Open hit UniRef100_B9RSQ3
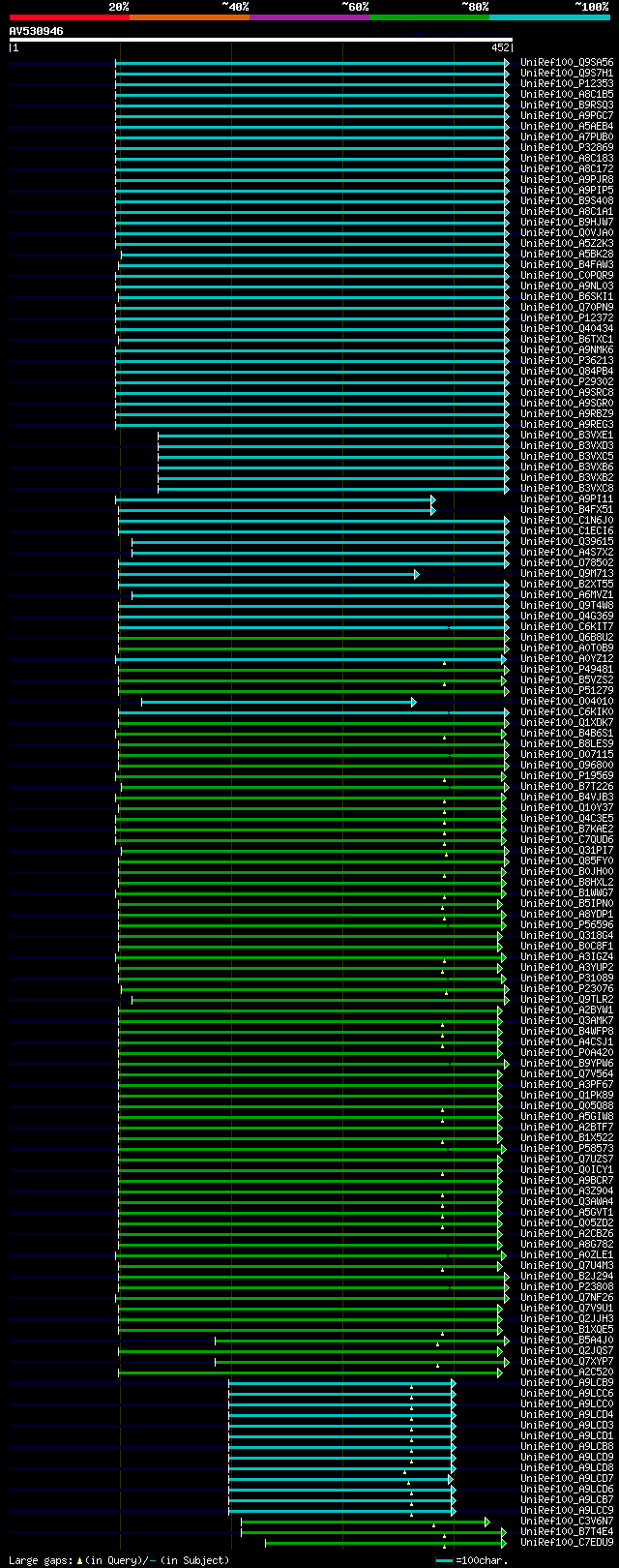619x1568 pixels. click(x=567, y=105)
